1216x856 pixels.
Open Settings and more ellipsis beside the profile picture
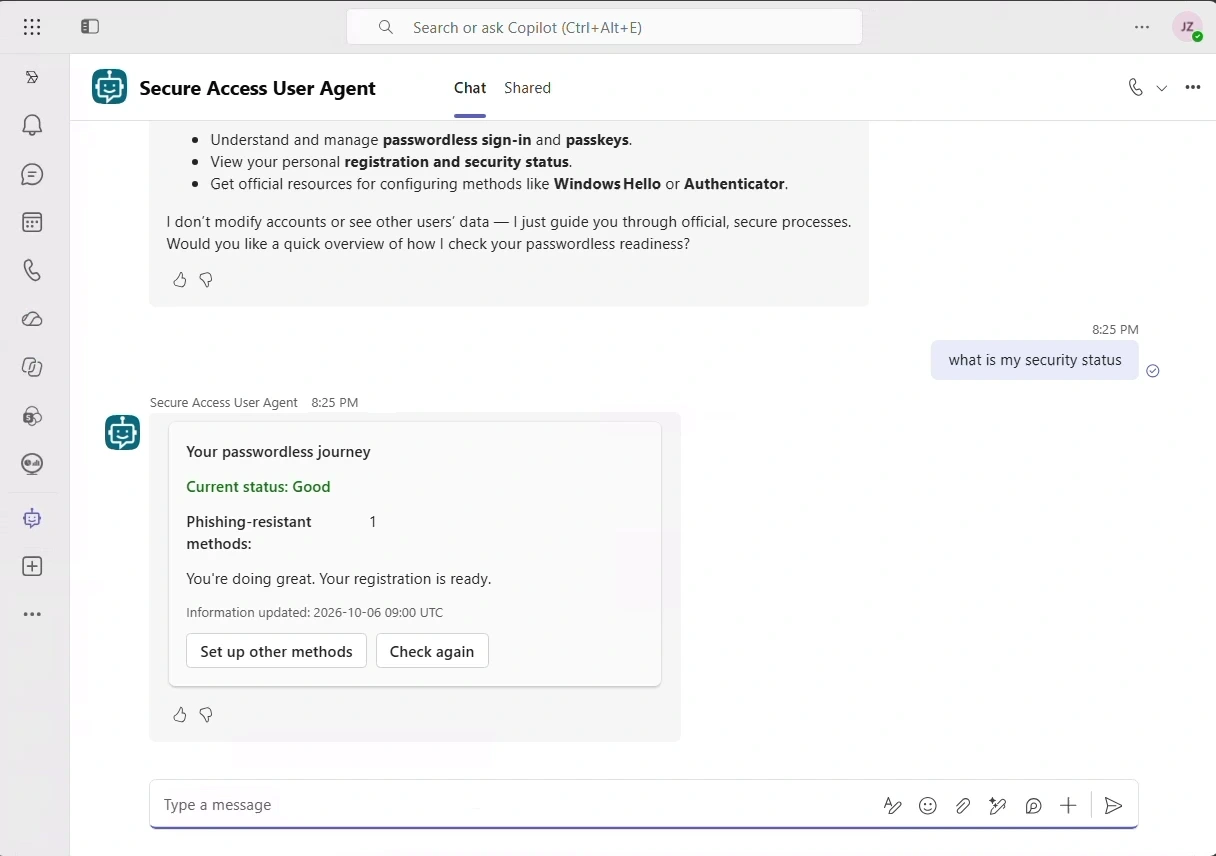click(x=1142, y=27)
